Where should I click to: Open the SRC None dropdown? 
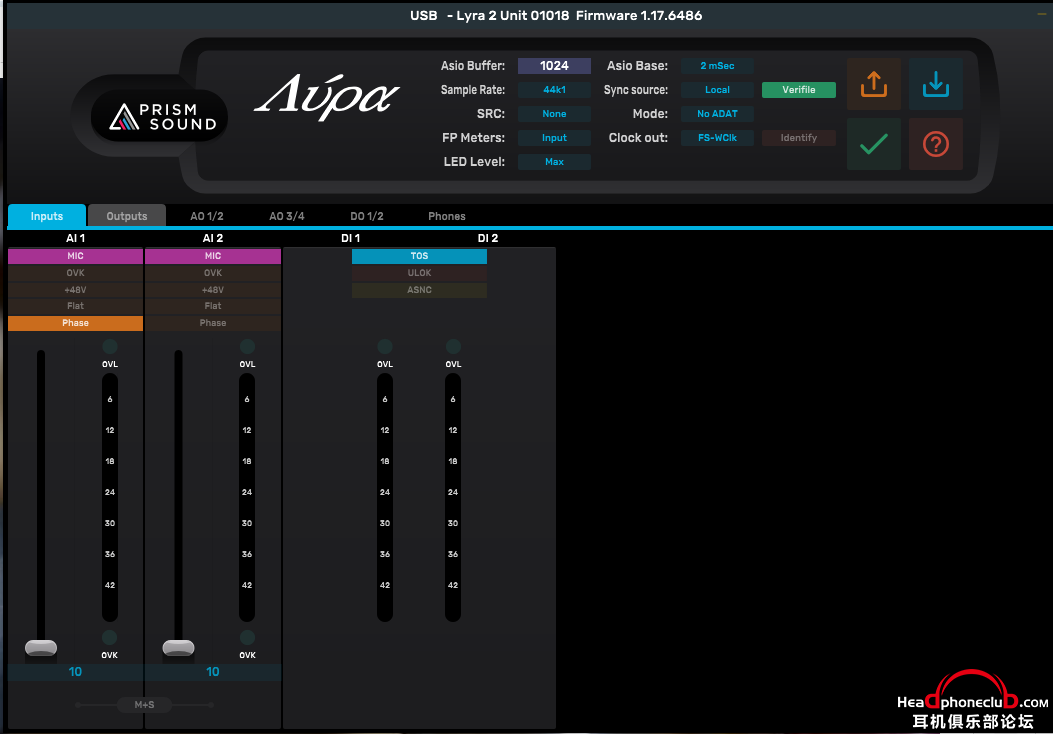554,114
